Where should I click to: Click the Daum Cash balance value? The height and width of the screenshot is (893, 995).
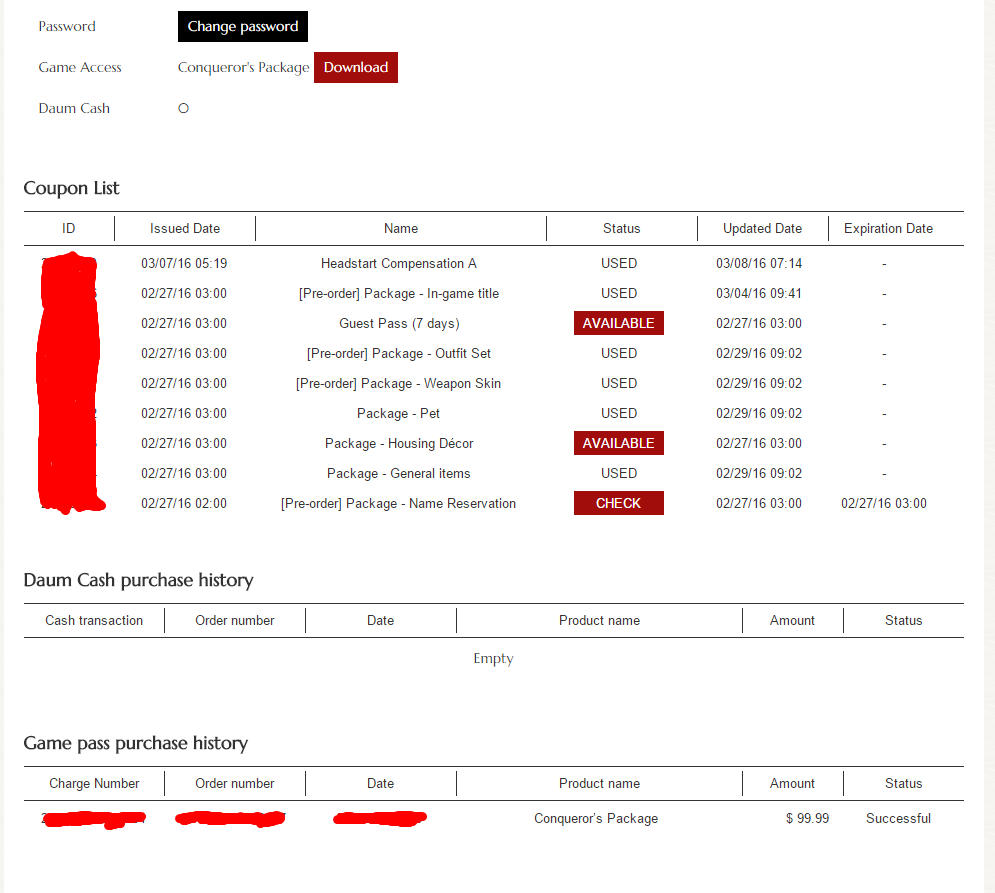point(183,109)
